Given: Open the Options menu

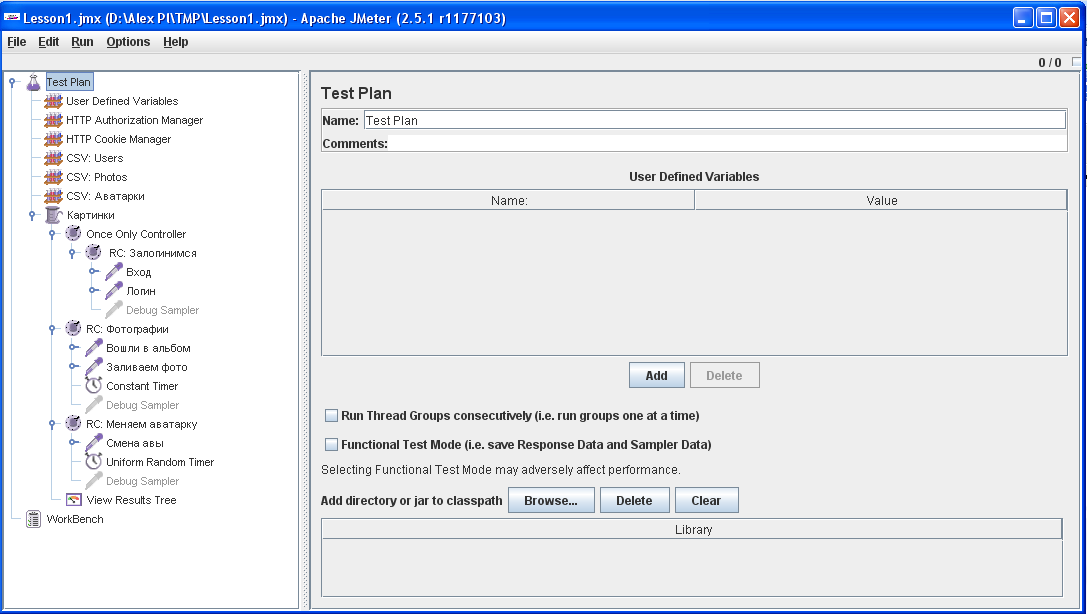Looking at the screenshot, I should tap(128, 42).
